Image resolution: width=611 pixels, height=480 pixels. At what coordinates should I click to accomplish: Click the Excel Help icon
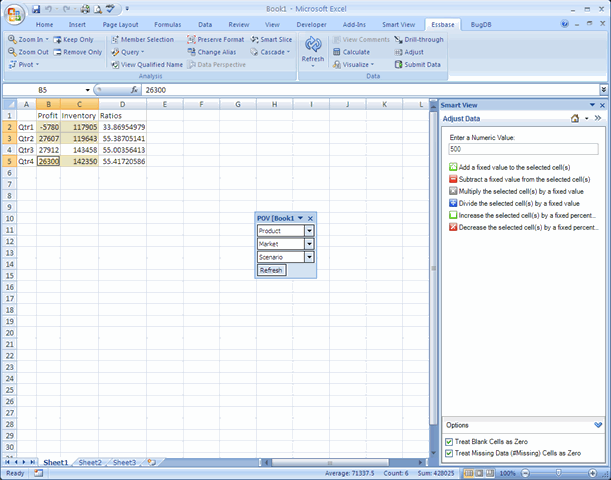[x=565, y=24]
